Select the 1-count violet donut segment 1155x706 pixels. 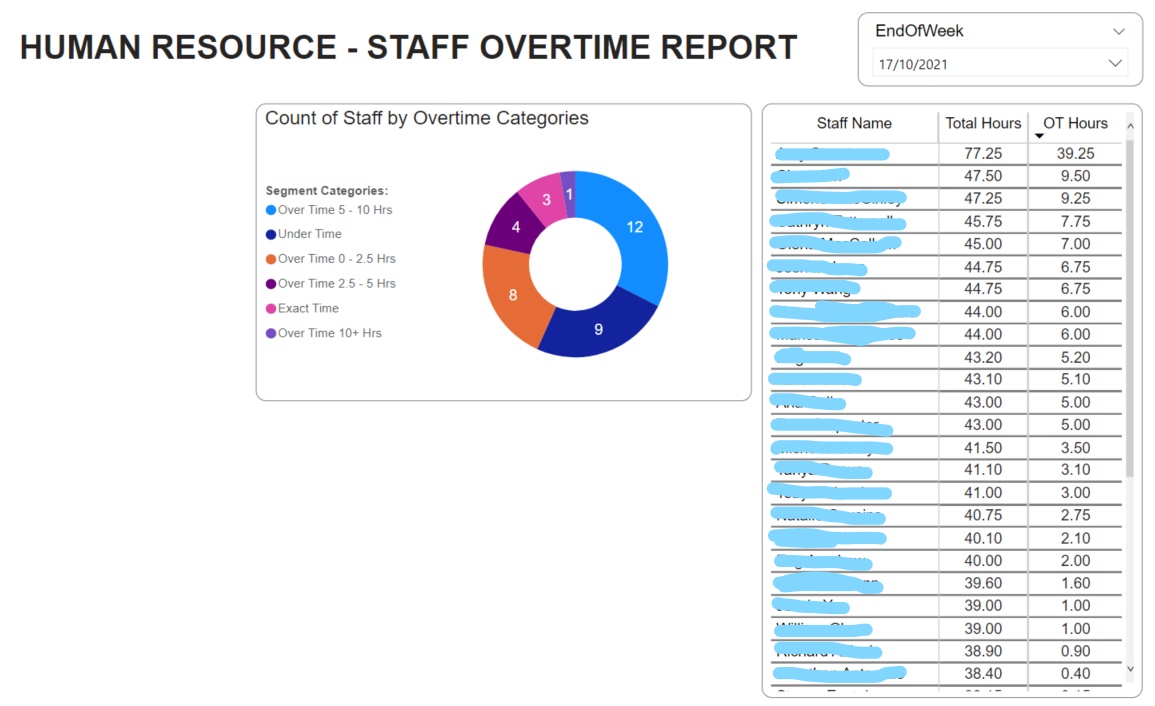569,194
